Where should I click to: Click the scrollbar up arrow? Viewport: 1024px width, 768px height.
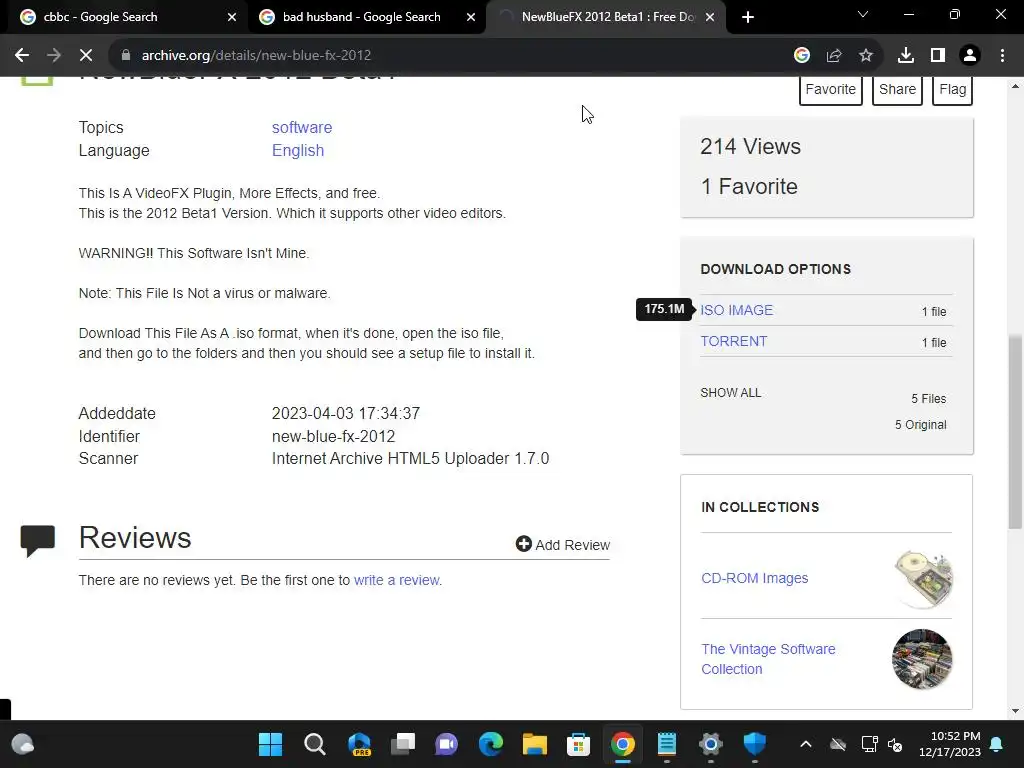point(1015,86)
